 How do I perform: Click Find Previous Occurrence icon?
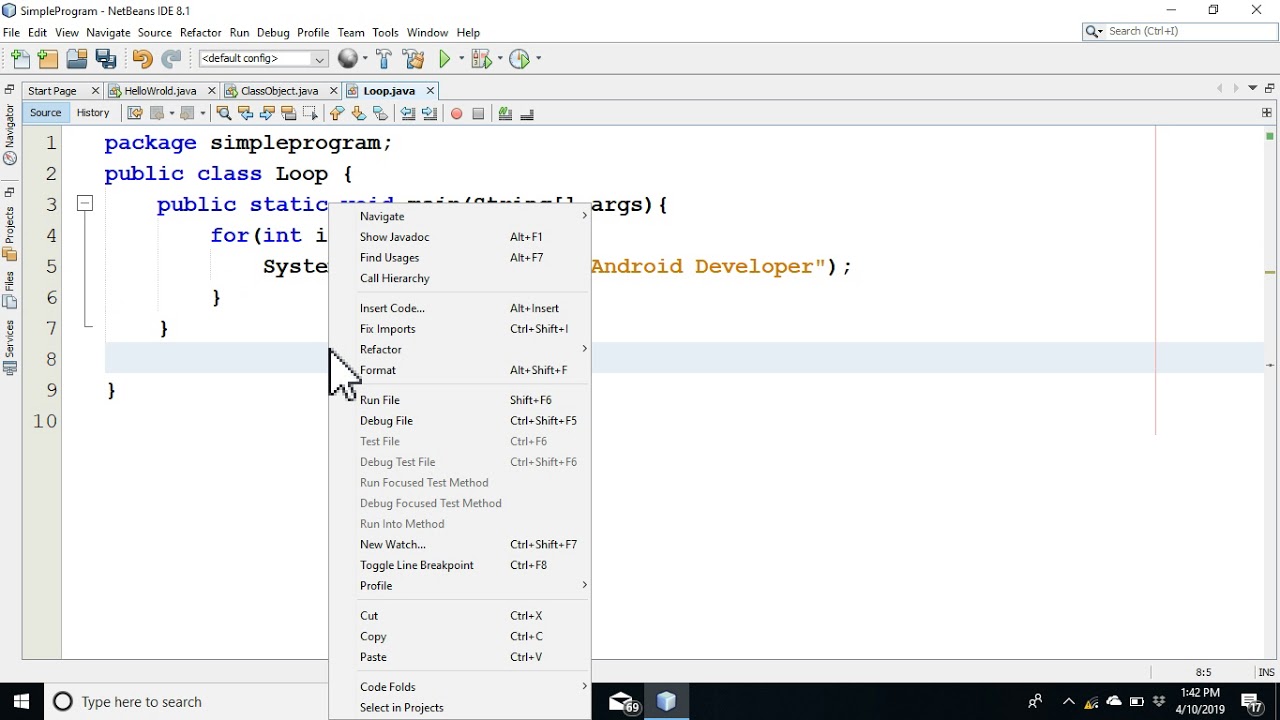[246, 113]
